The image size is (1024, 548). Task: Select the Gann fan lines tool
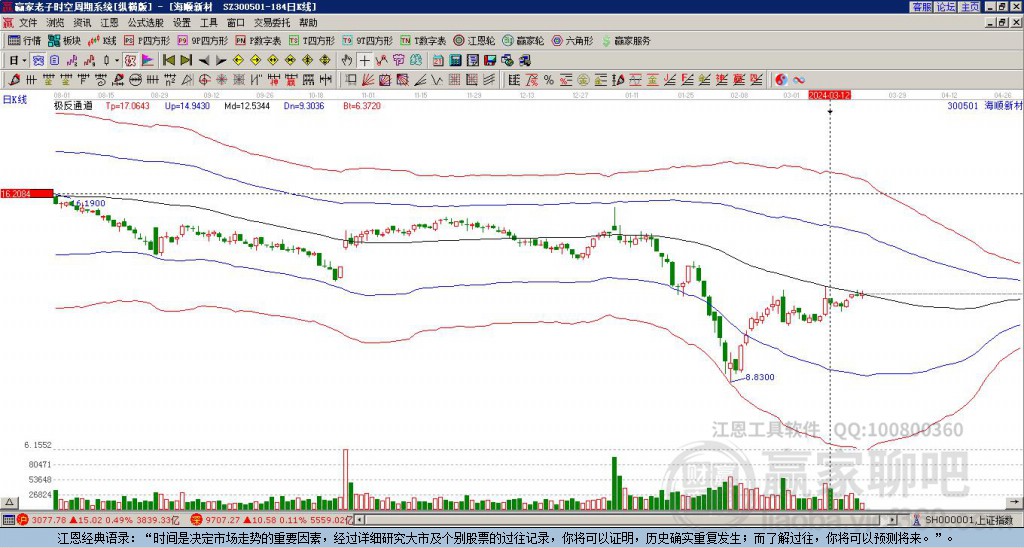pos(368,80)
